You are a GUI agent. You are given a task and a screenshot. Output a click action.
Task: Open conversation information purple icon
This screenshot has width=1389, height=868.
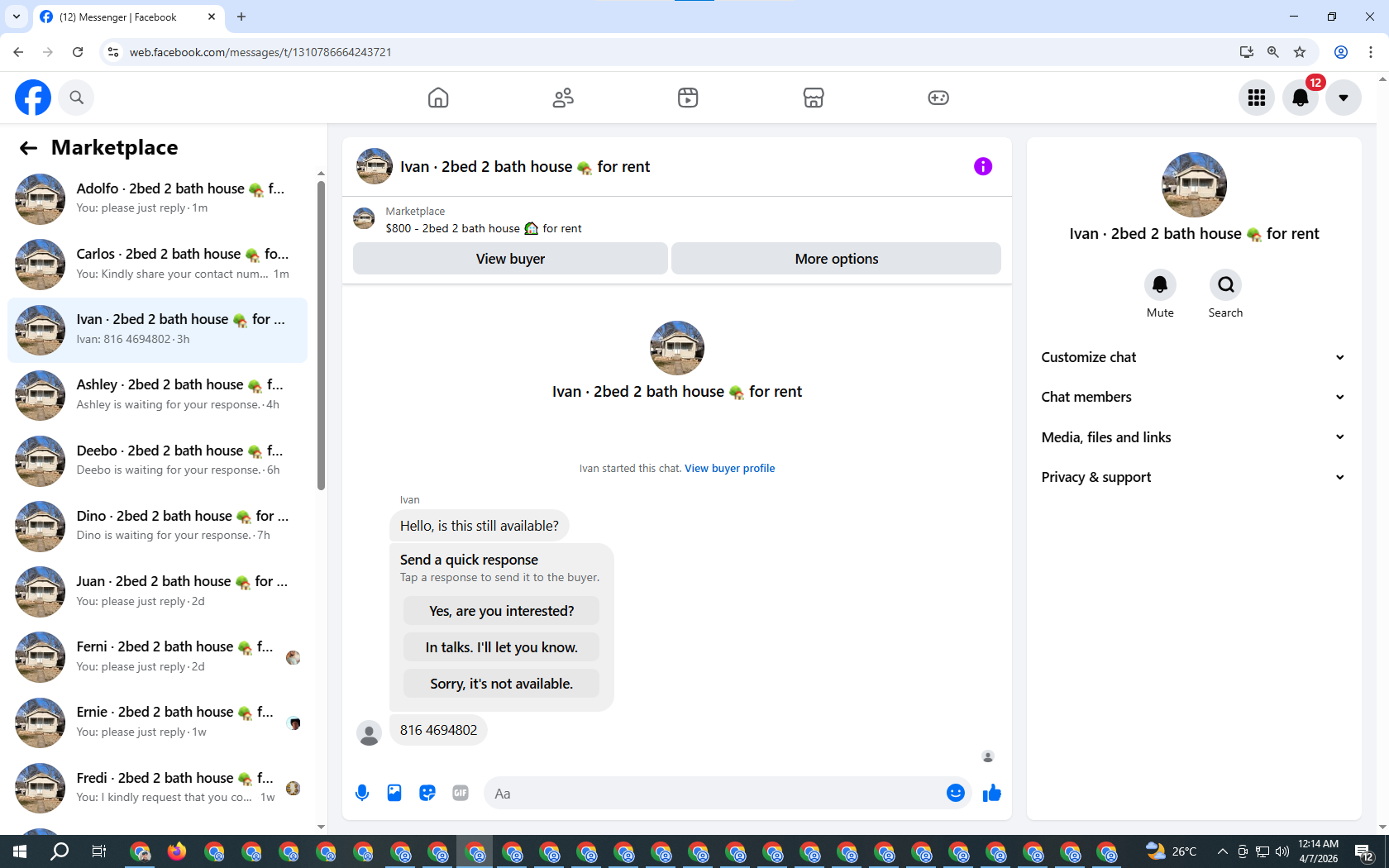pyautogui.click(x=982, y=166)
